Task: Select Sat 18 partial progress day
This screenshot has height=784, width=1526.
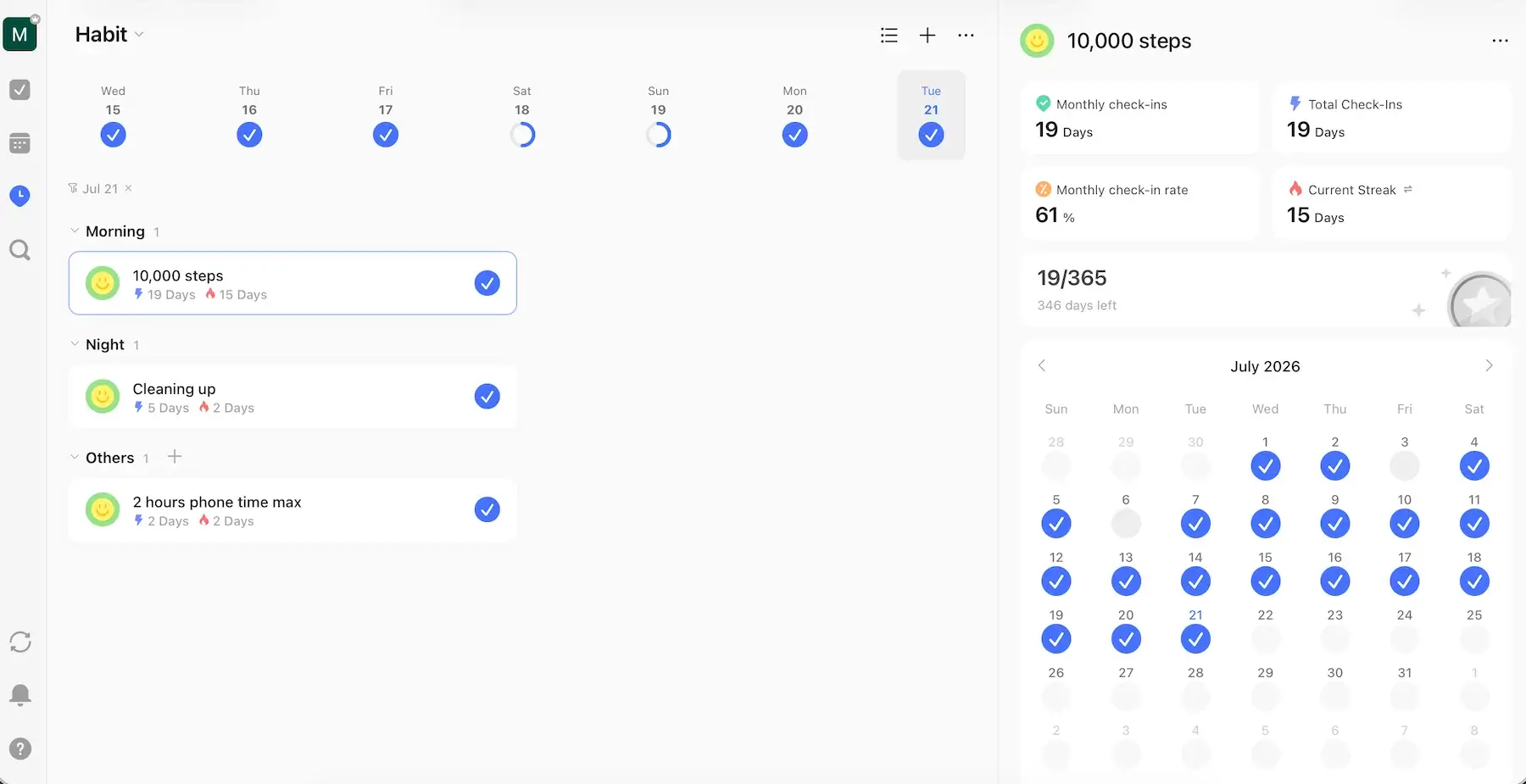Action: (522, 116)
